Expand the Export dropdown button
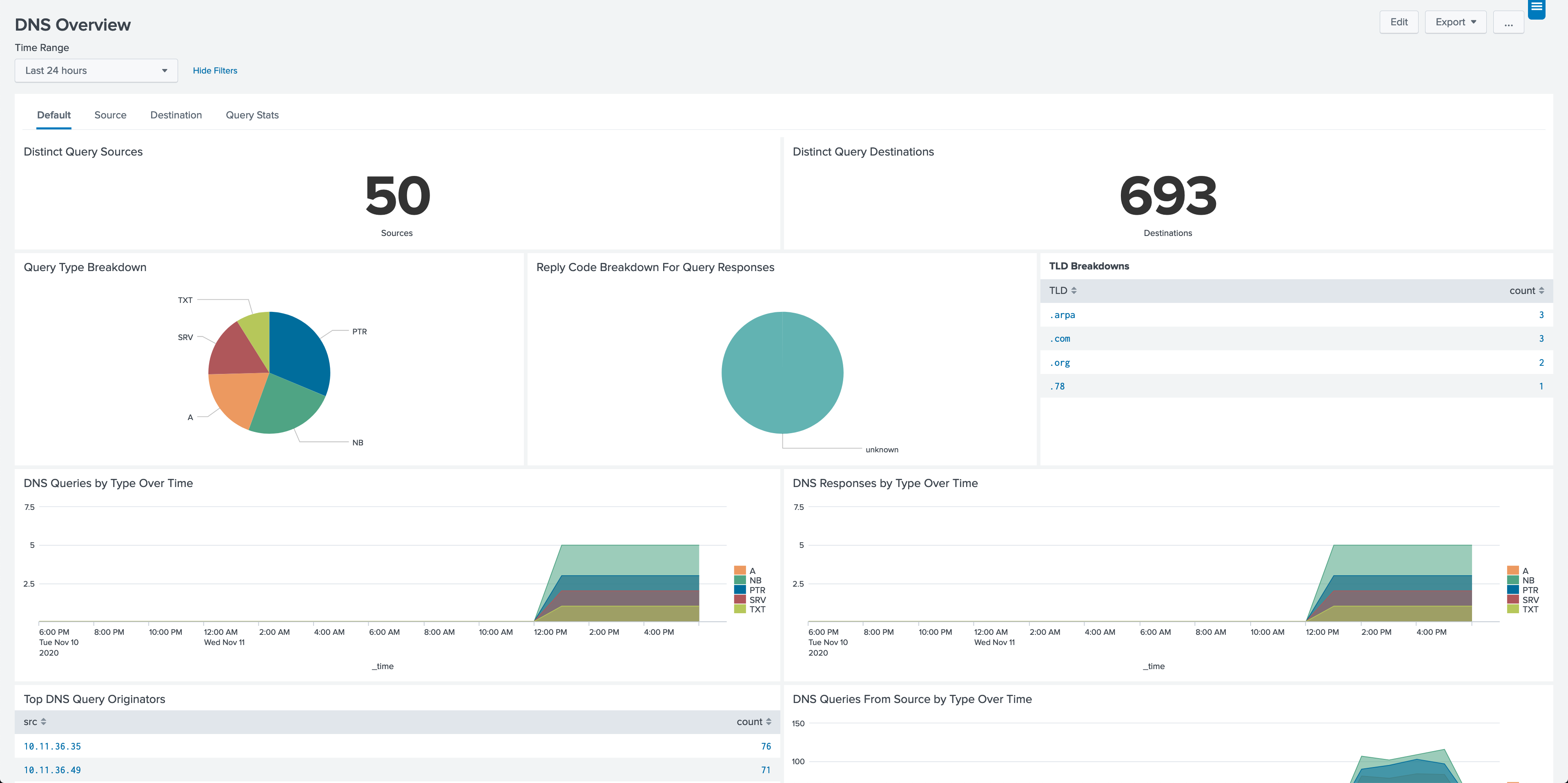This screenshot has width=1568, height=783. click(1455, 22)
